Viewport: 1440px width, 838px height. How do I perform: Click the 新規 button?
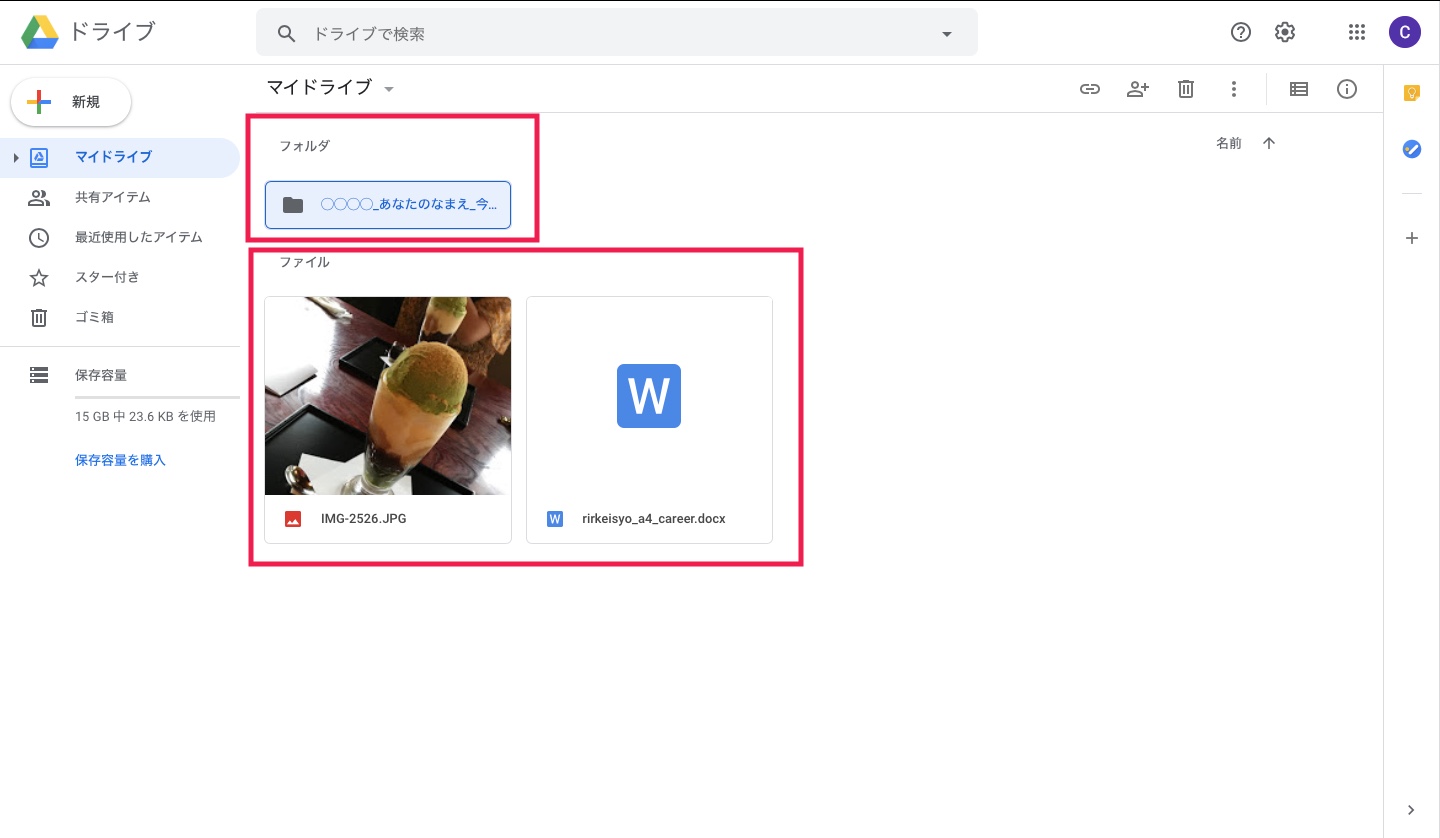coord(71,102)
